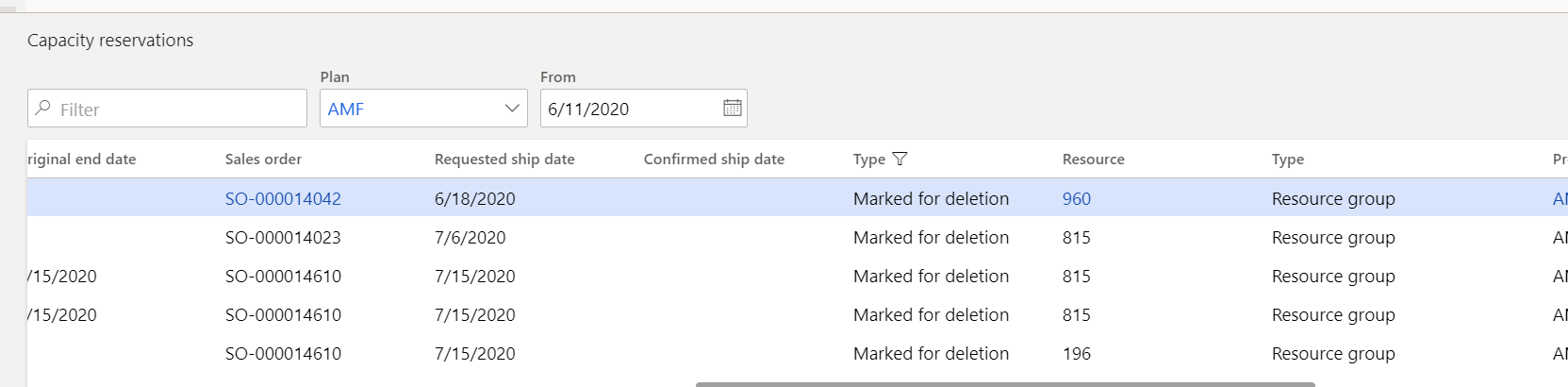
Task: Open sales order SO-000014042 link
Action: (x=283, y=199)
